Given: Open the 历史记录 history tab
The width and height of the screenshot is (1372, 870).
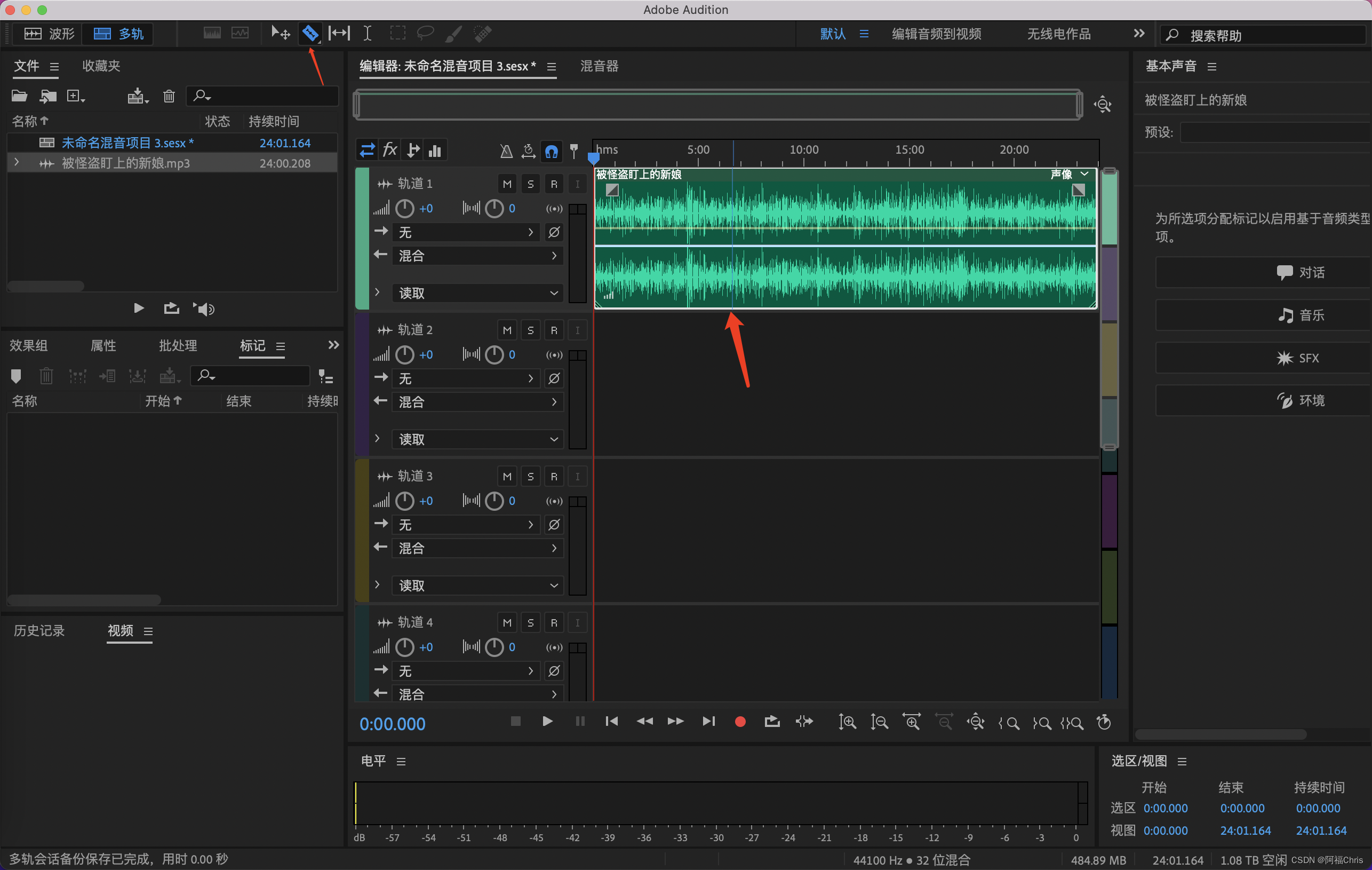Looking at the screenshot, I should pyautogui.click(x=39, y=630).
